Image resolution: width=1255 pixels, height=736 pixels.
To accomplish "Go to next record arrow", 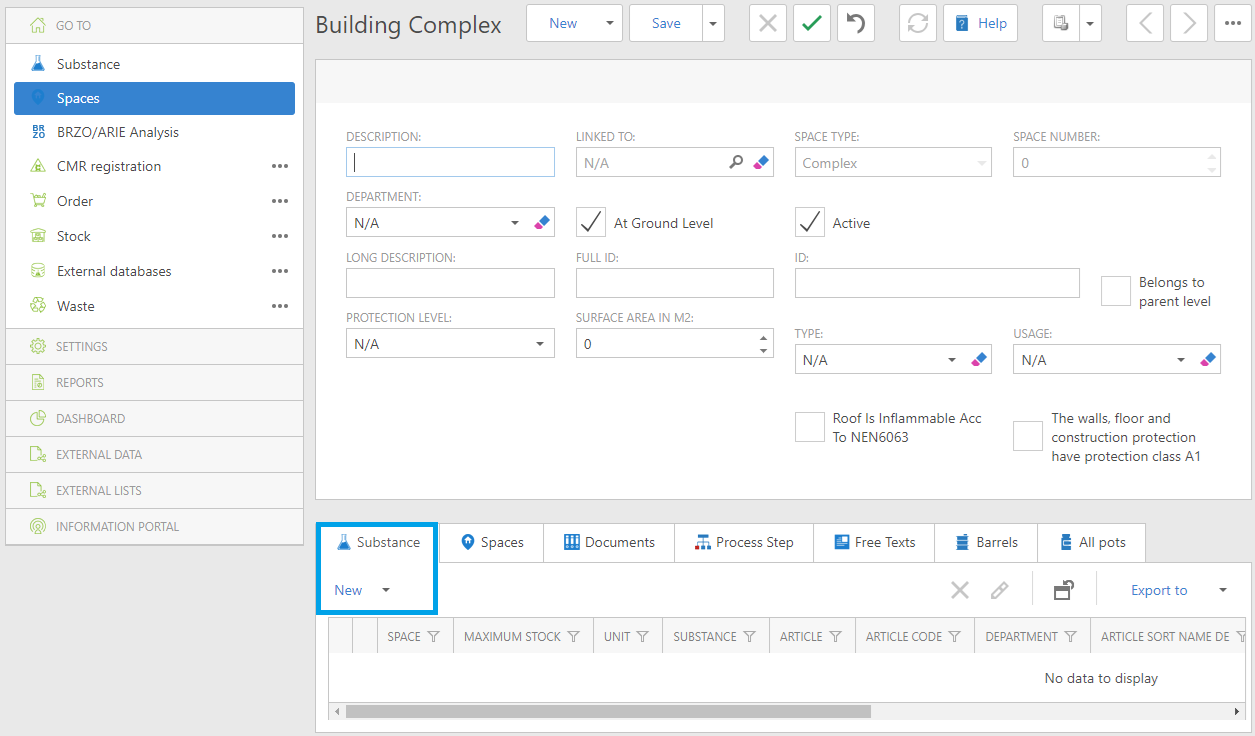I will pos(1188,24).
